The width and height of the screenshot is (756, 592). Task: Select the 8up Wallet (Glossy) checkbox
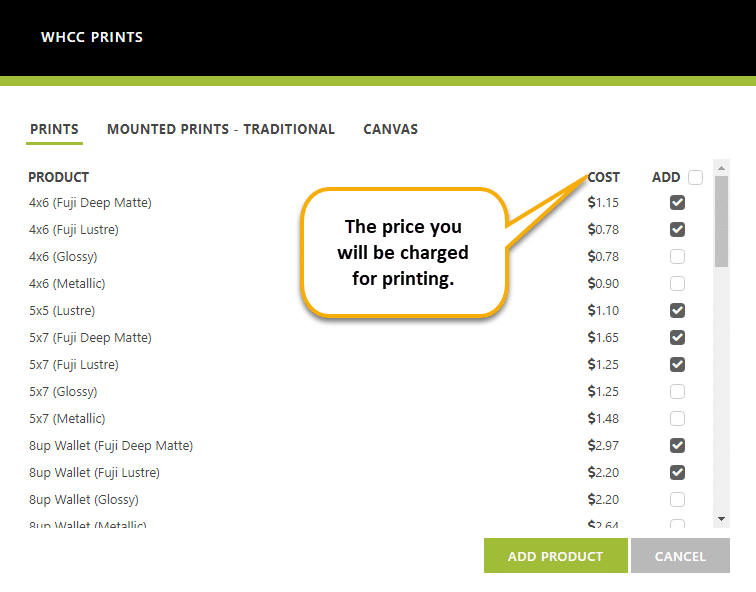click(x=677, y=499)
